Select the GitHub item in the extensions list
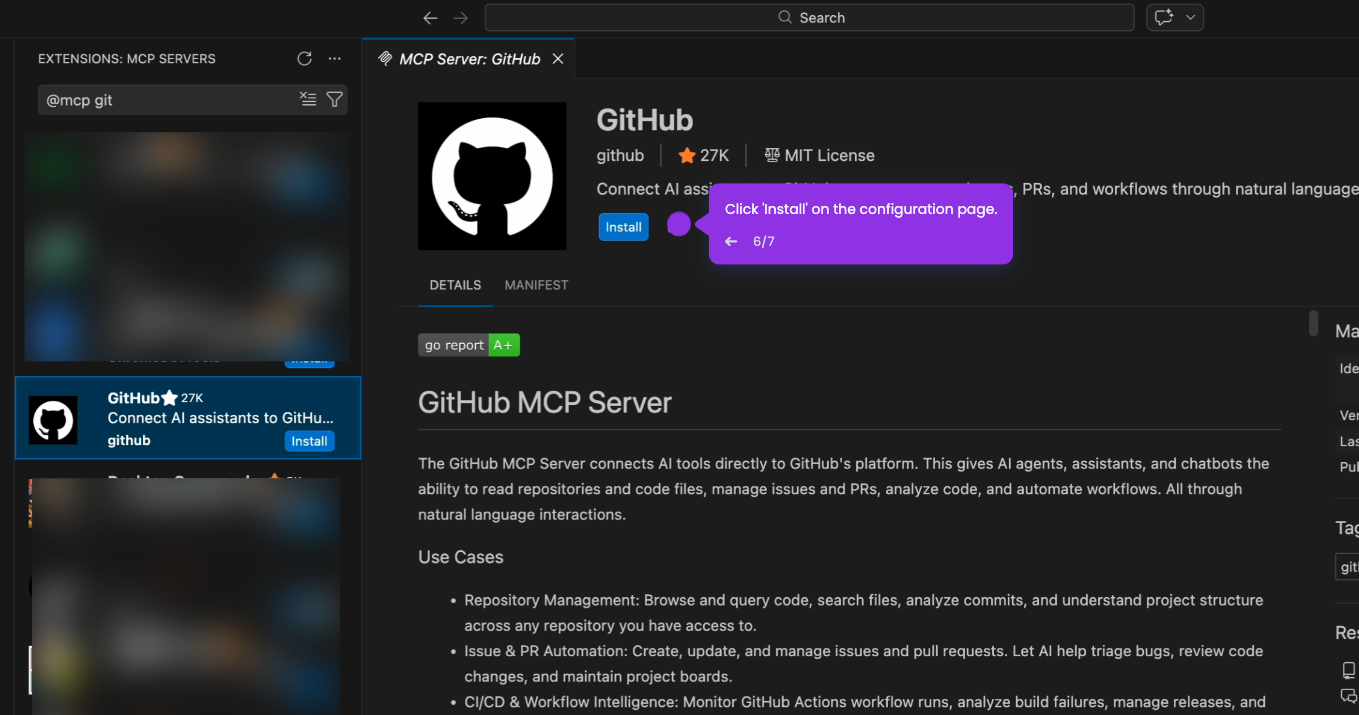1359x715 pixels. [x=188, y=418]
